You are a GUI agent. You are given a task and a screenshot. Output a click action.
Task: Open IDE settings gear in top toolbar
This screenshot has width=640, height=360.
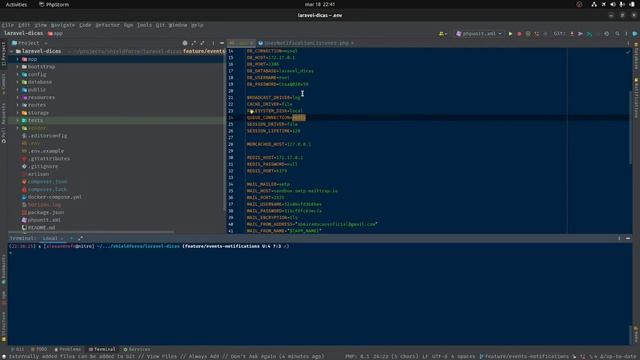pos(607,34)
